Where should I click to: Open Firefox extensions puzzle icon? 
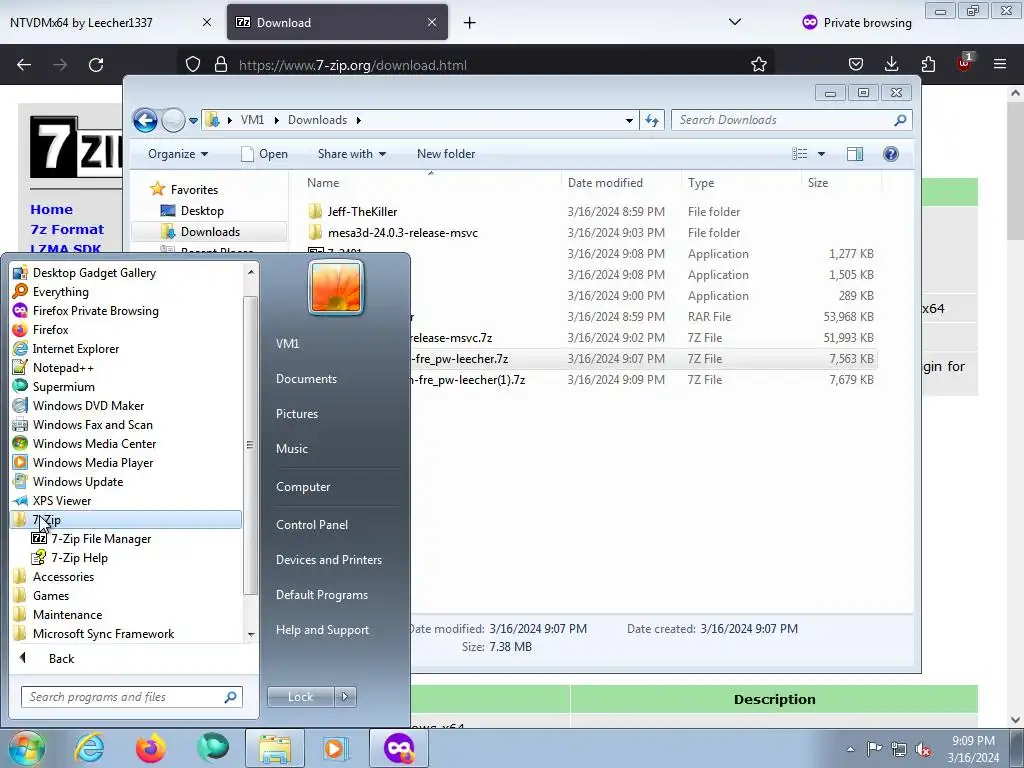[x=928, y=64]
